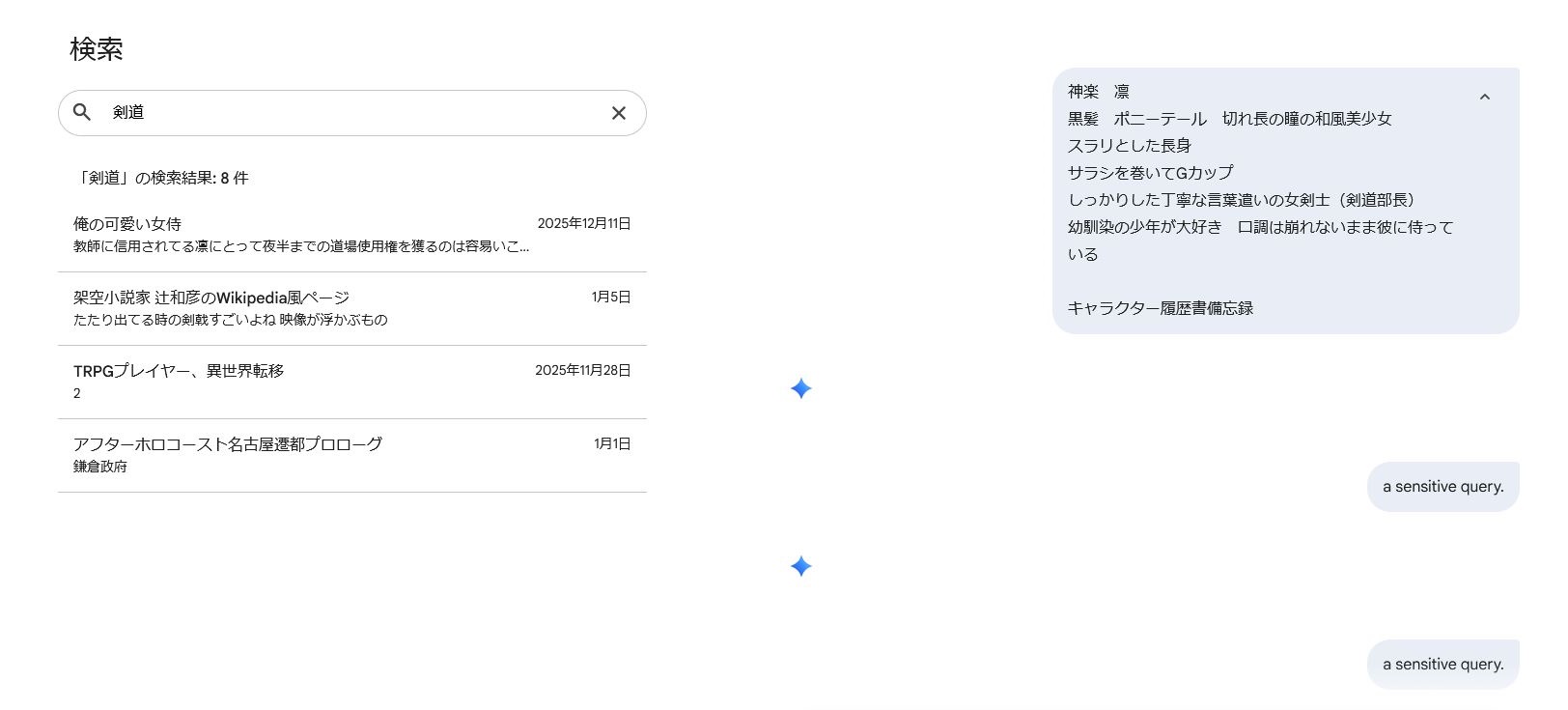The width and height of the screenshot is (1568, 710).
Task: Collapse the long prompt bubble with the chevron
Action: tap(1485, 97)
